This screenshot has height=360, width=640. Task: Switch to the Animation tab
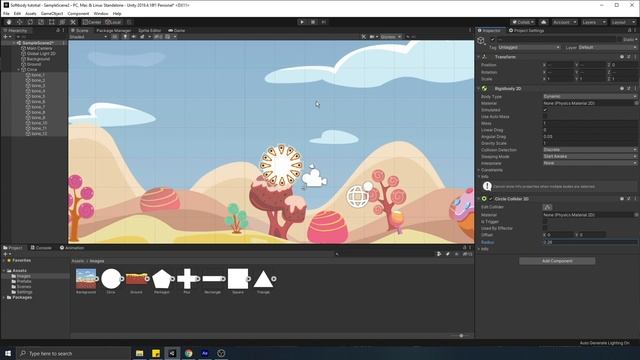point(71,248)
